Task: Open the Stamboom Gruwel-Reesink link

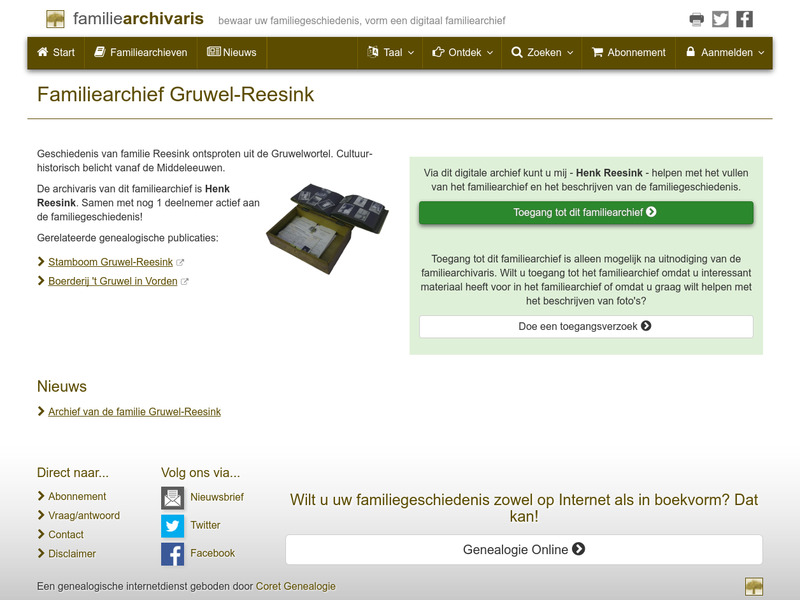Action: point(110,261)
